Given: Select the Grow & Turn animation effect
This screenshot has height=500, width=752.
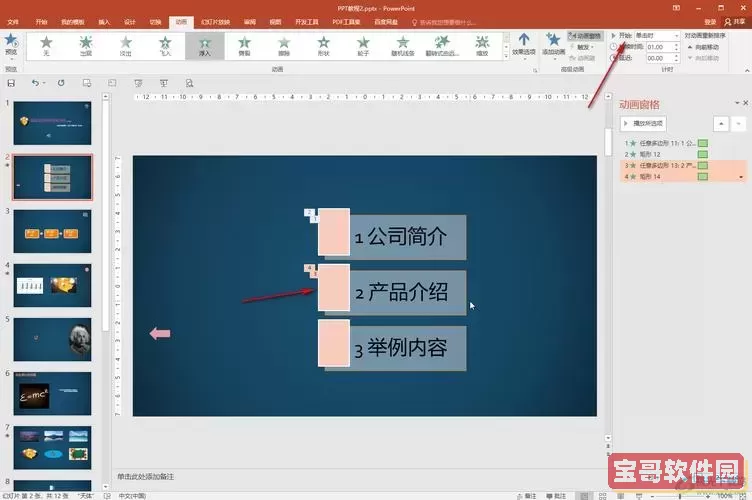Looking at the screenshot, I should point(442,46).
